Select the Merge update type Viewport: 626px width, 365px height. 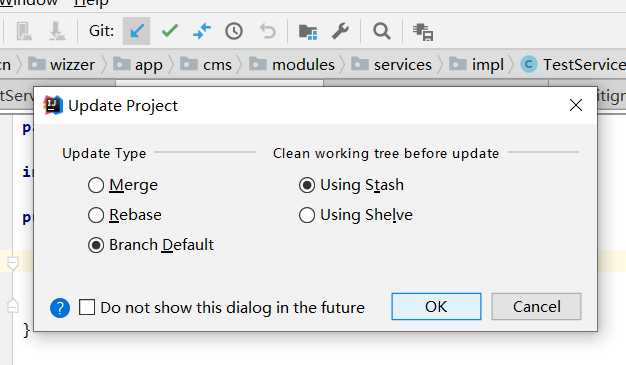pyautogui.click(x=123, y=185)
